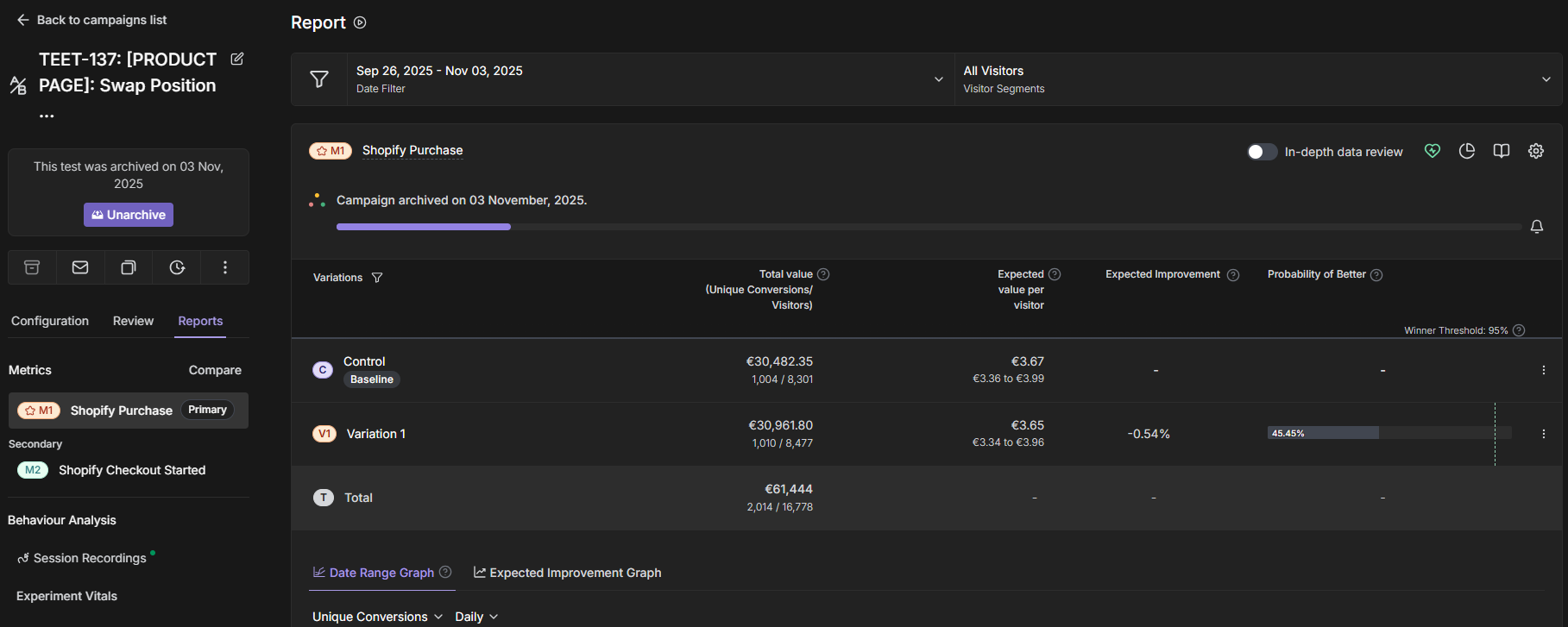Click the Compare link in Metrics
The height and width of the screenshot is (627, 1568).
point(215,370)
